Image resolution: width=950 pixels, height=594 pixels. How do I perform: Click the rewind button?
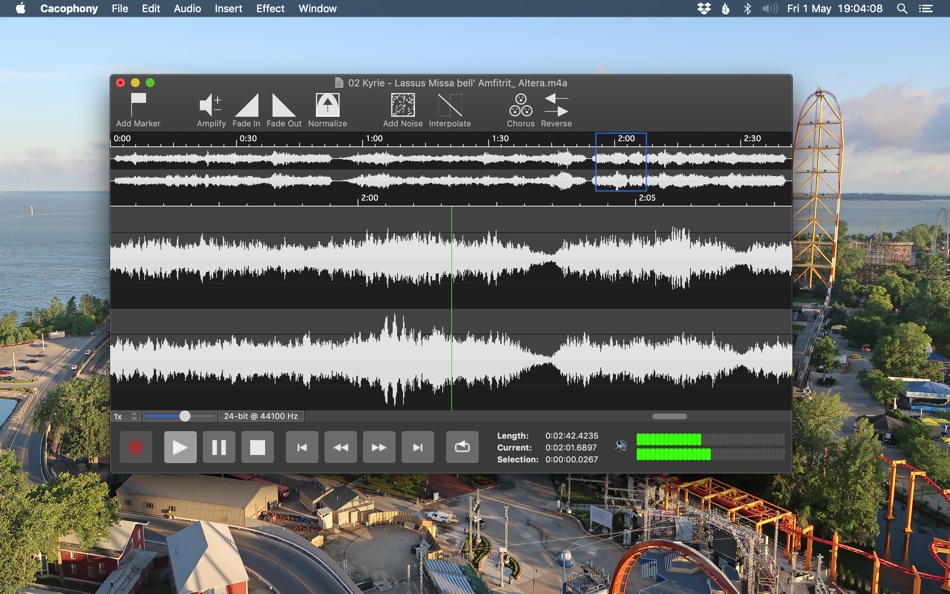340,447
